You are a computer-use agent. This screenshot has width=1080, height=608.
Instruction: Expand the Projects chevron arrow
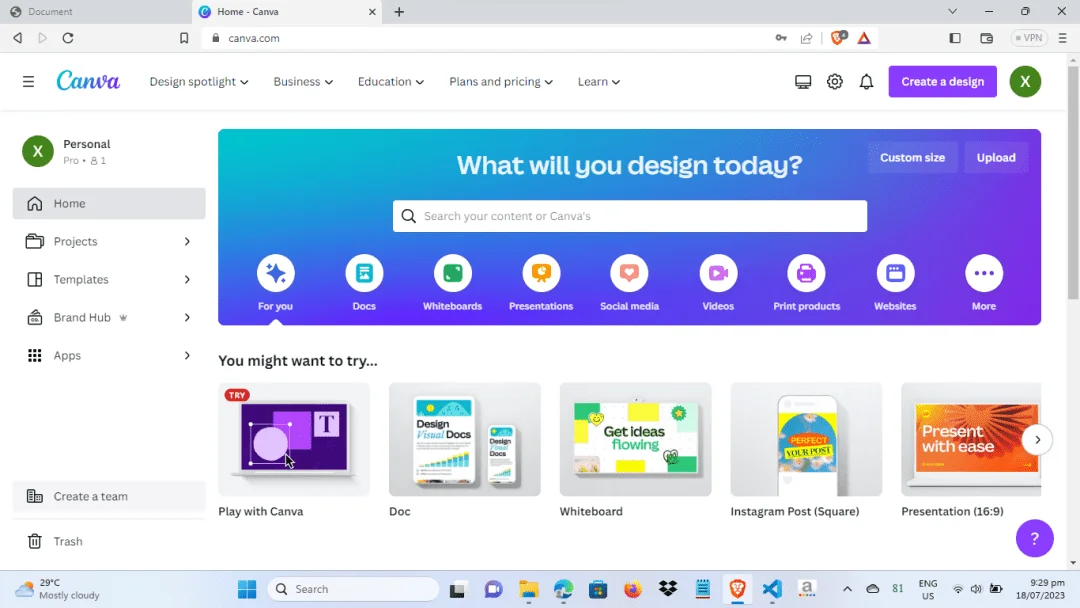[x=187, y=242]
